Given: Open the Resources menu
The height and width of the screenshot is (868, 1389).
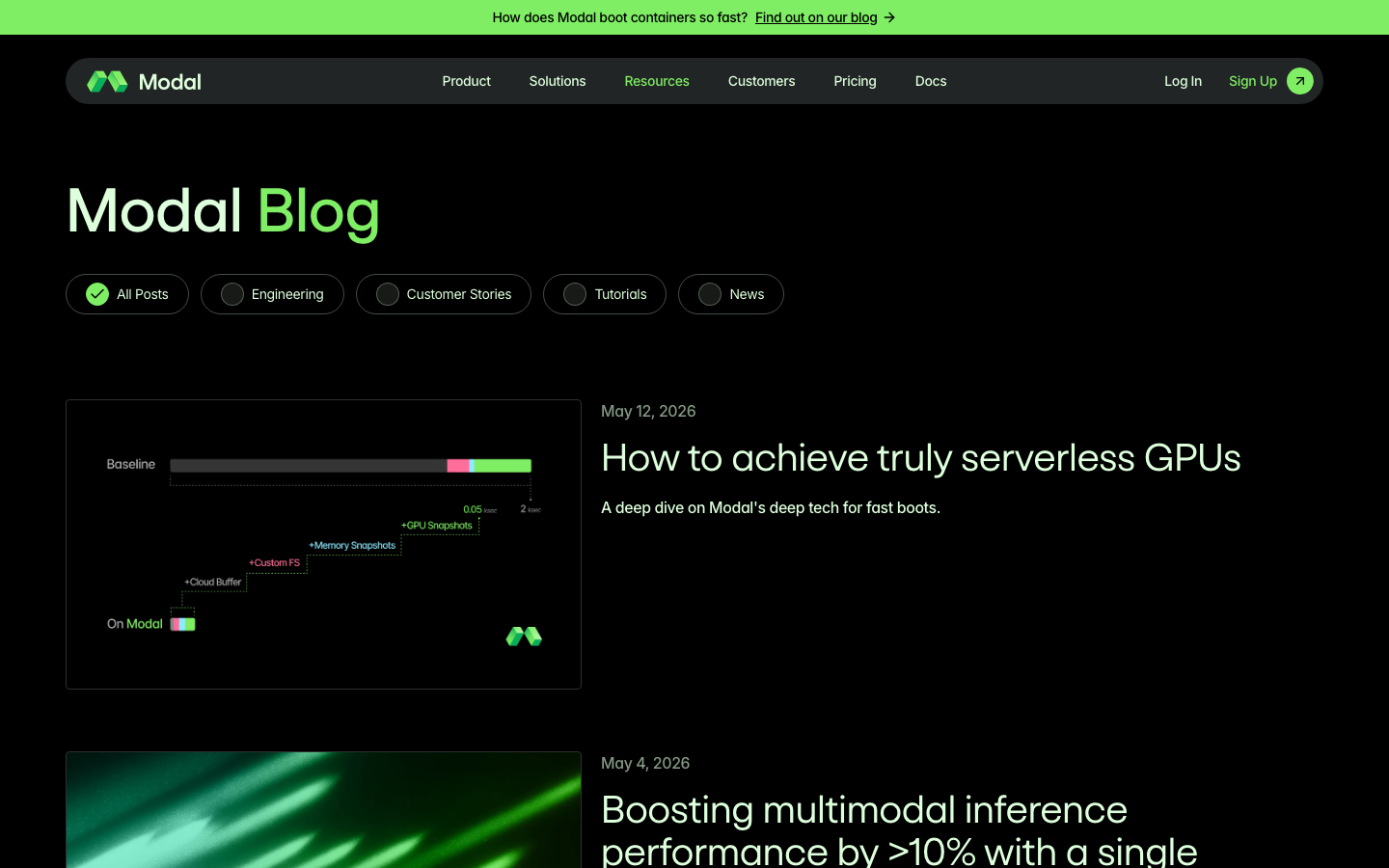Looking at the screenshot, I should (x=657, y=81).
